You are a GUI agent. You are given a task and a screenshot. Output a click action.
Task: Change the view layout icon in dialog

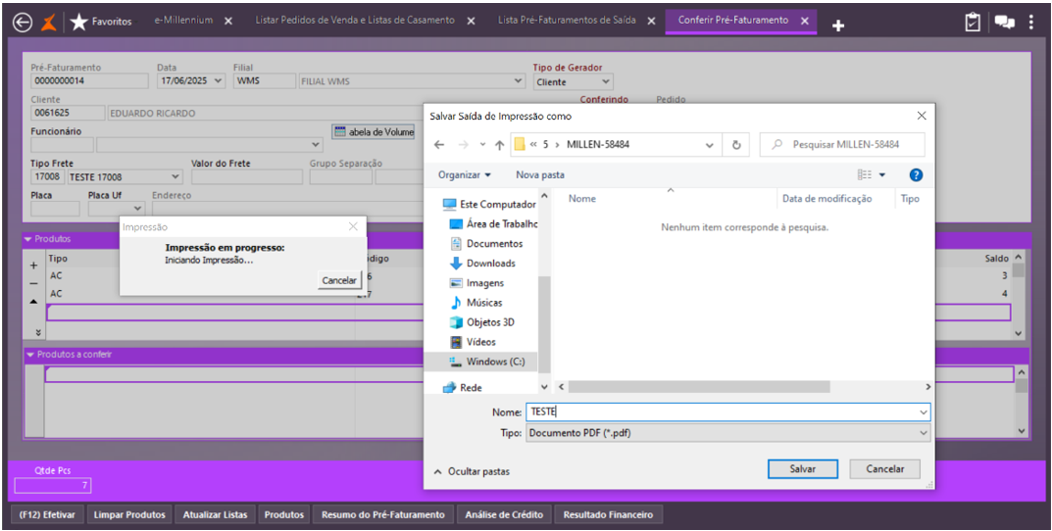865,175
